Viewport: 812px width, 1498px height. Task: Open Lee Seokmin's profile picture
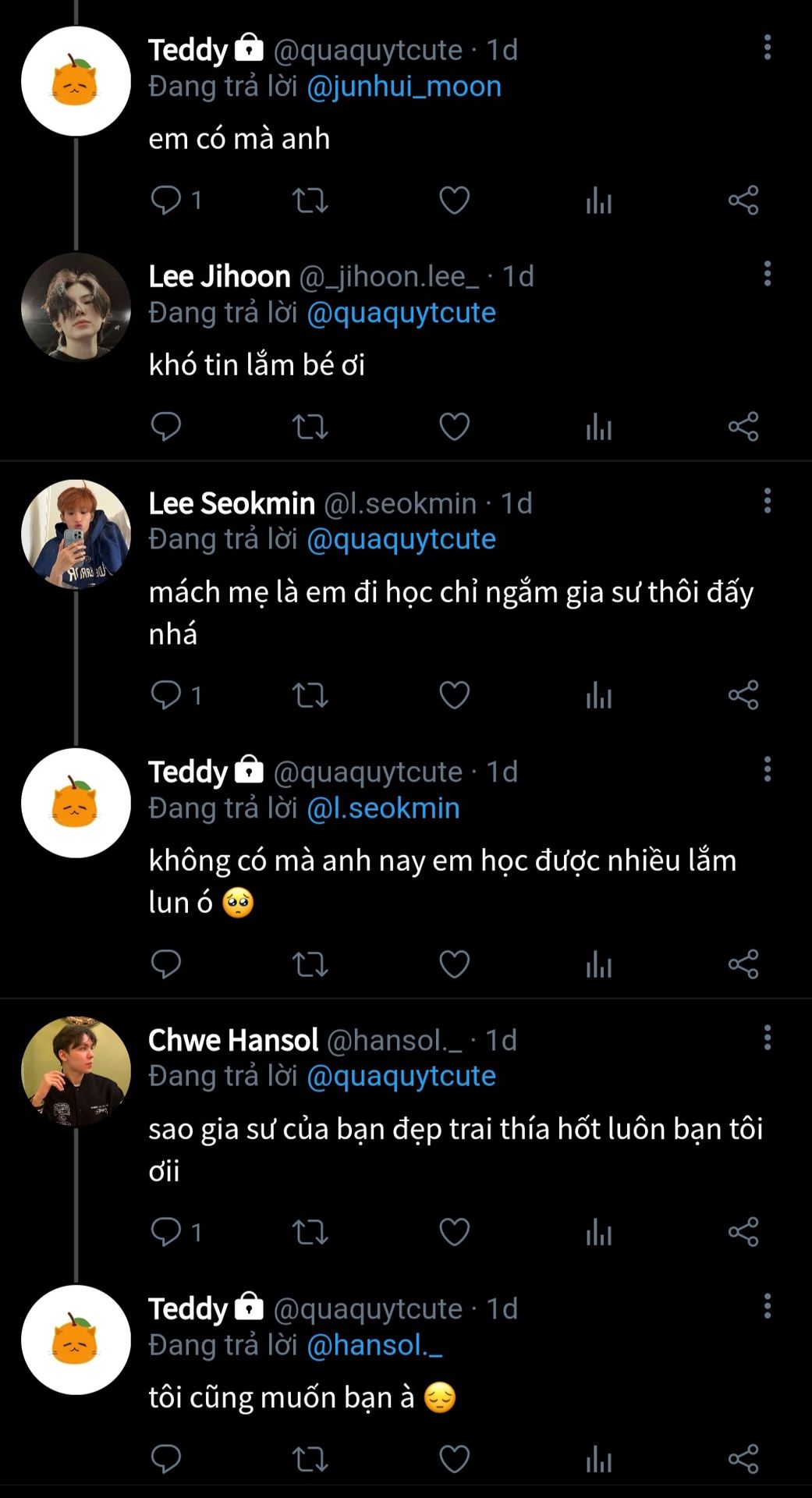point(76,534)
